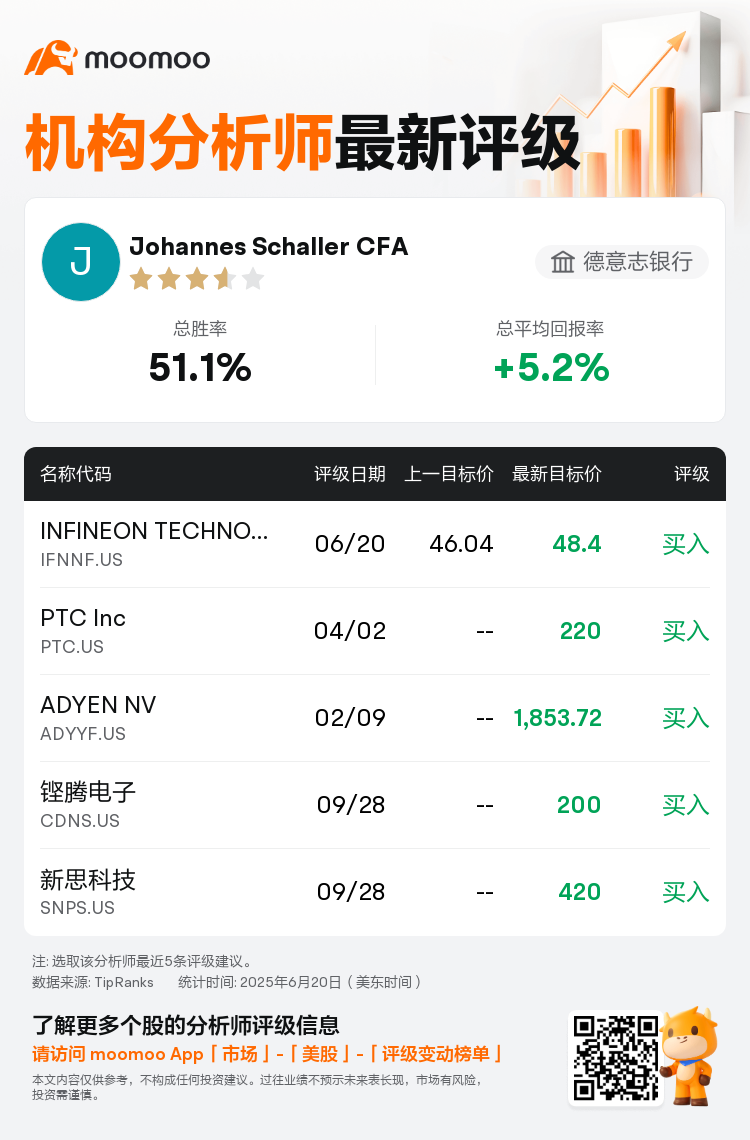Click the 上一目标价 column header
This screenshot has width=750, height=1140.
pos(448,474)
